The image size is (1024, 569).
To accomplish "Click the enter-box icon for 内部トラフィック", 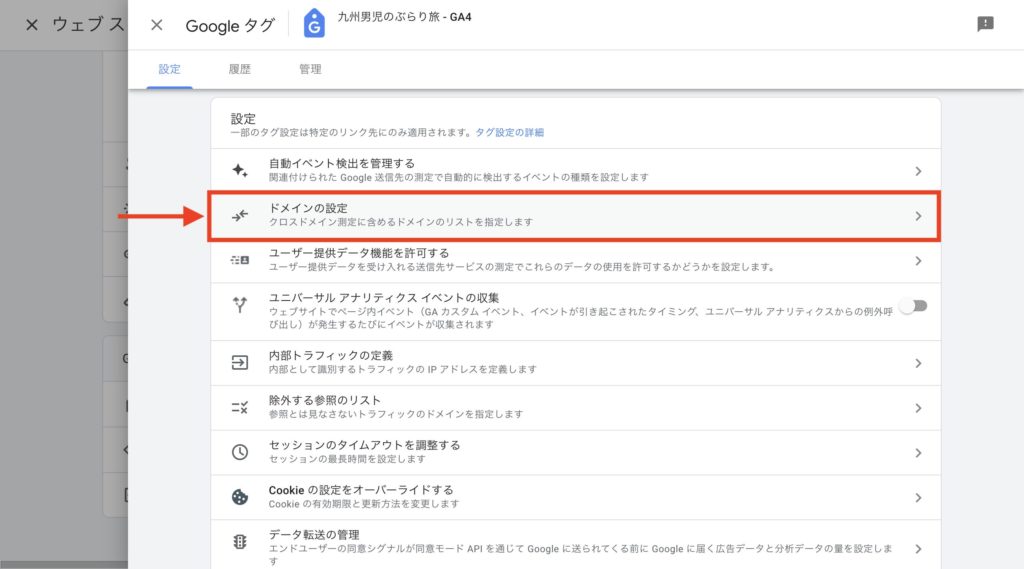I will [240, 363].
